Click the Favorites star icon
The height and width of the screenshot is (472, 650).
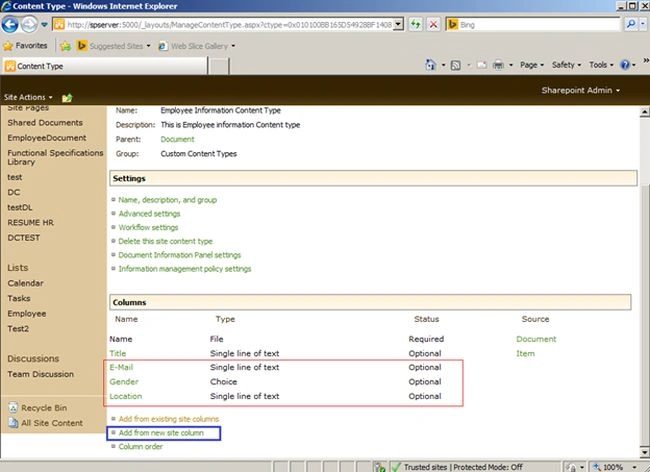pos(8,46)
